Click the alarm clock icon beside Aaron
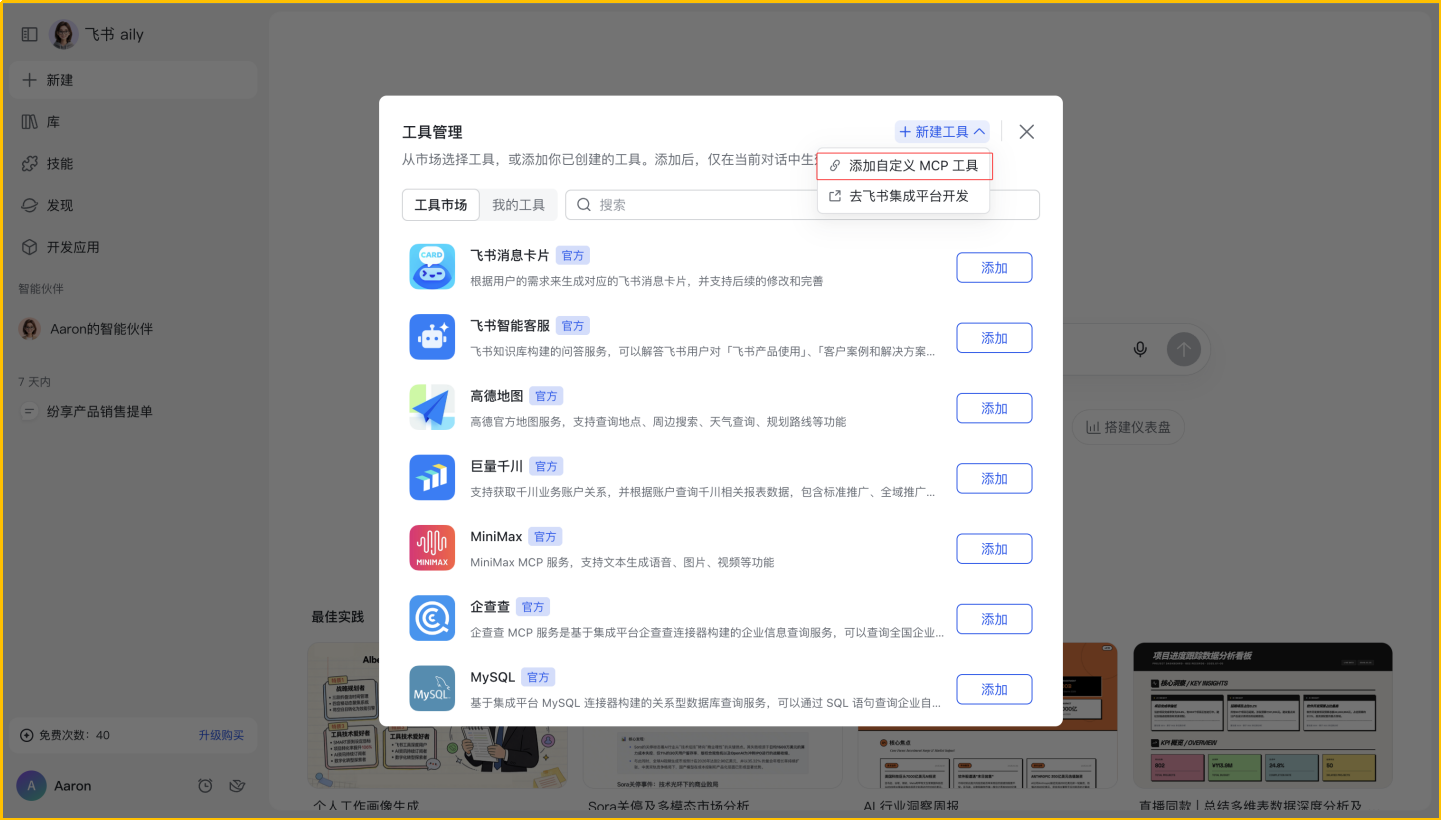 (205, 786)
